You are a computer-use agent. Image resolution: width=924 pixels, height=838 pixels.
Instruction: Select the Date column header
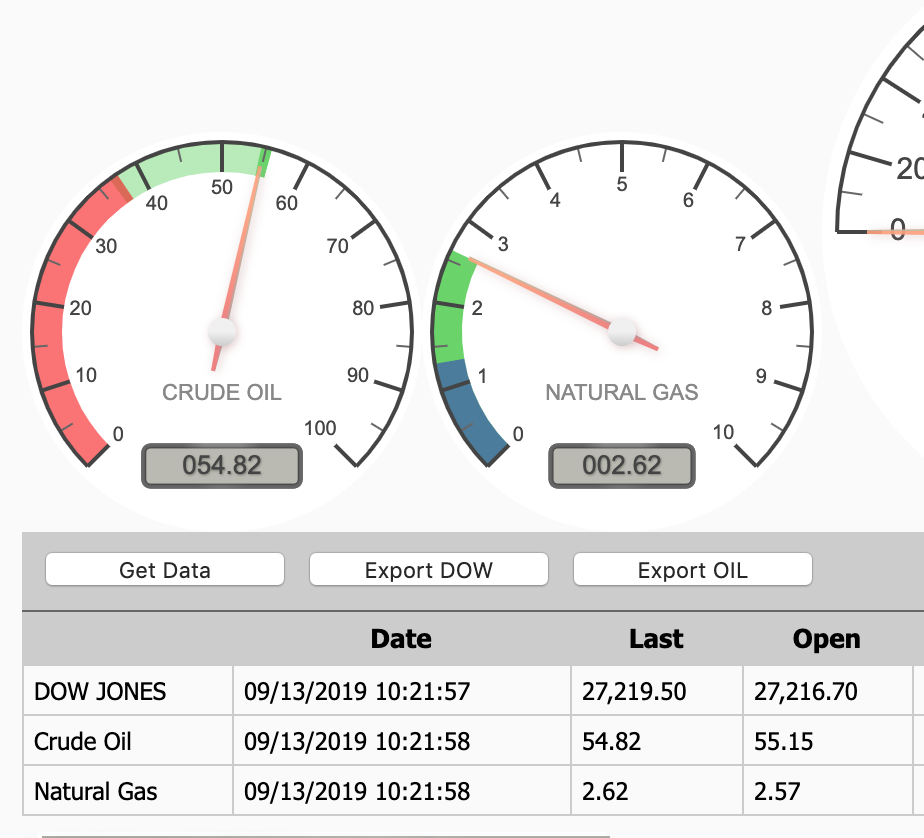point(401,639)
